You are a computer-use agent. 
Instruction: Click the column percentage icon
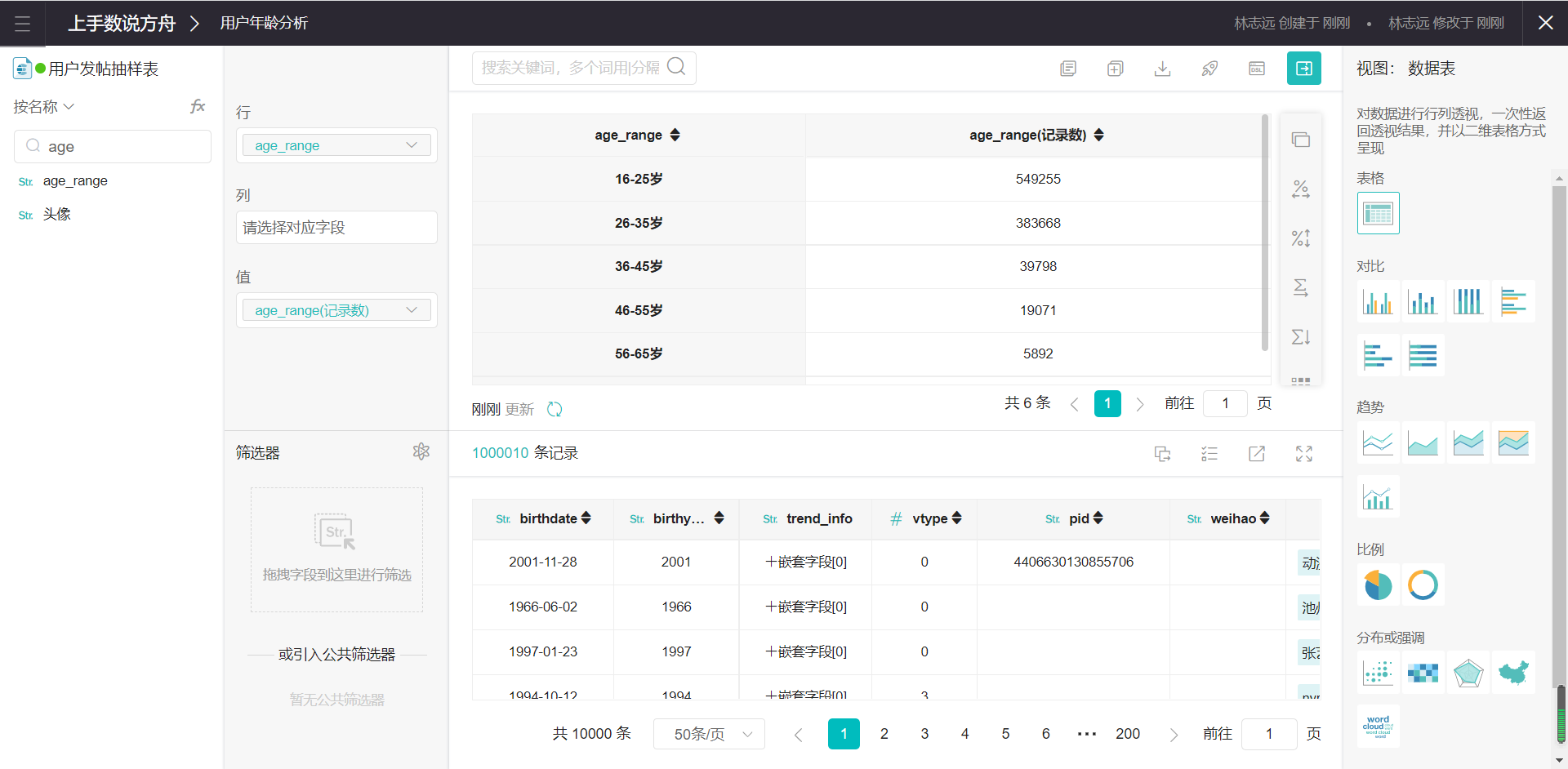(1301, 238)
